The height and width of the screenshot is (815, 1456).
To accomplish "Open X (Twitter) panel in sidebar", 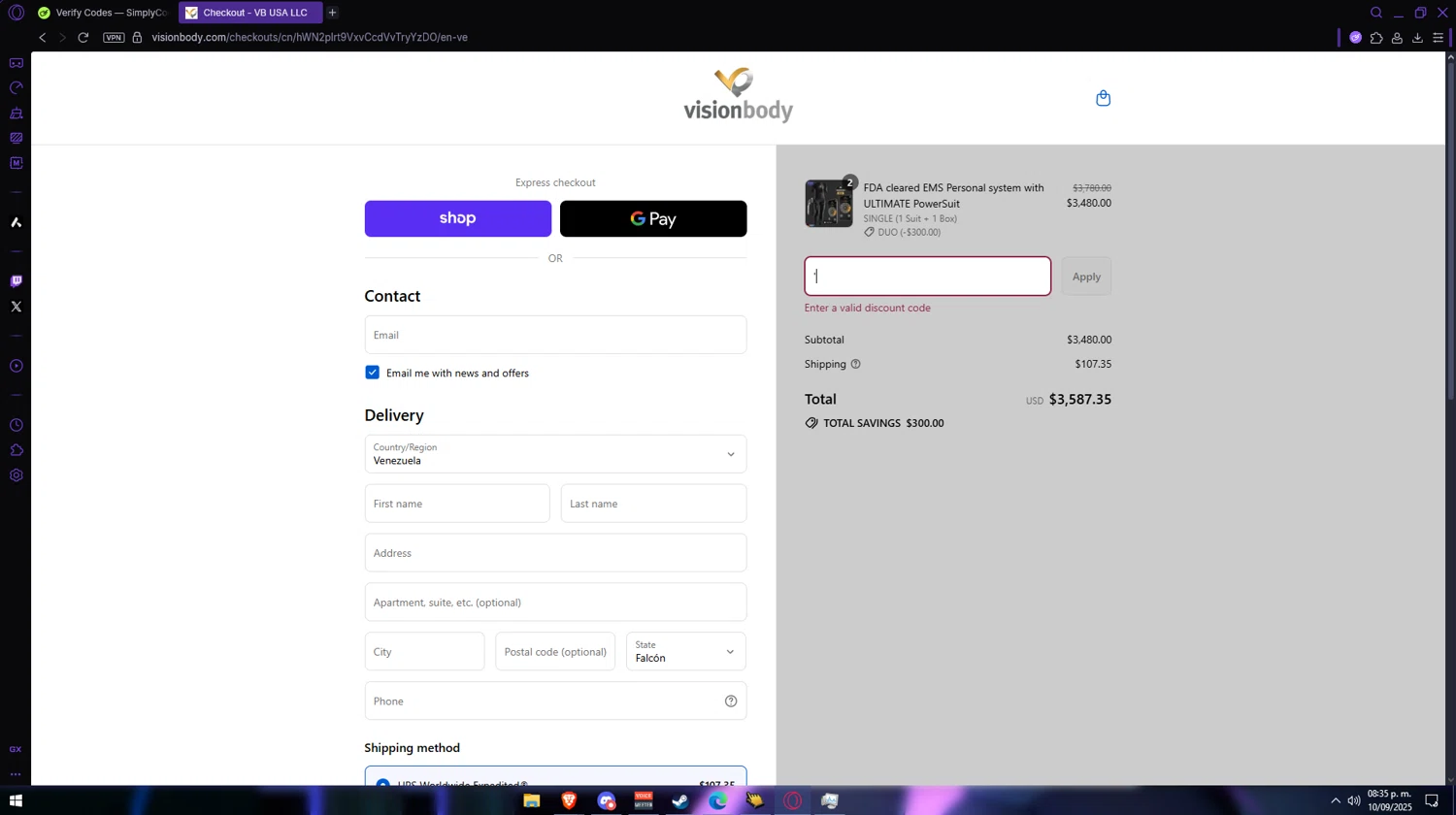I will click(17, 307).
